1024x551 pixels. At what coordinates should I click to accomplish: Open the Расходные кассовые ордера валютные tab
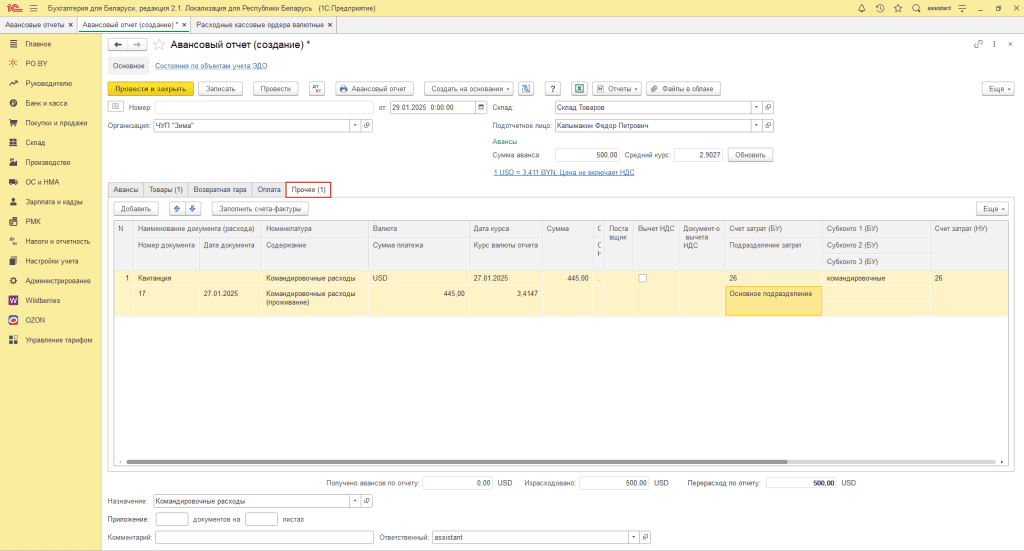click(259, 23)
